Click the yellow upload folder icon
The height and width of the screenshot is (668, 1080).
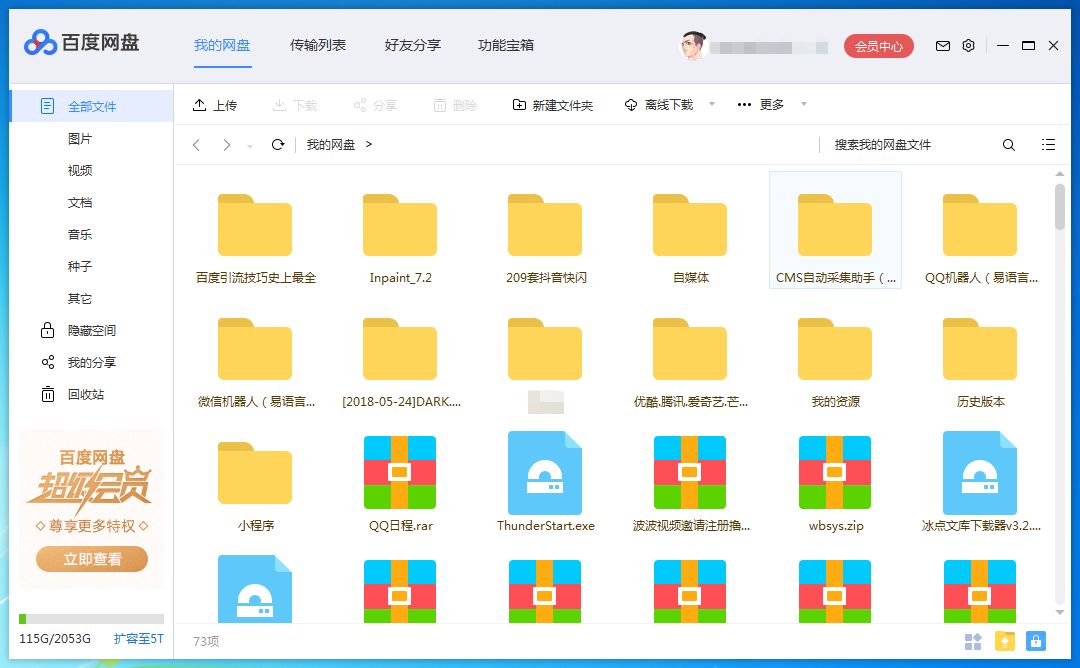pyautogui.click(x=1005, y=642)
